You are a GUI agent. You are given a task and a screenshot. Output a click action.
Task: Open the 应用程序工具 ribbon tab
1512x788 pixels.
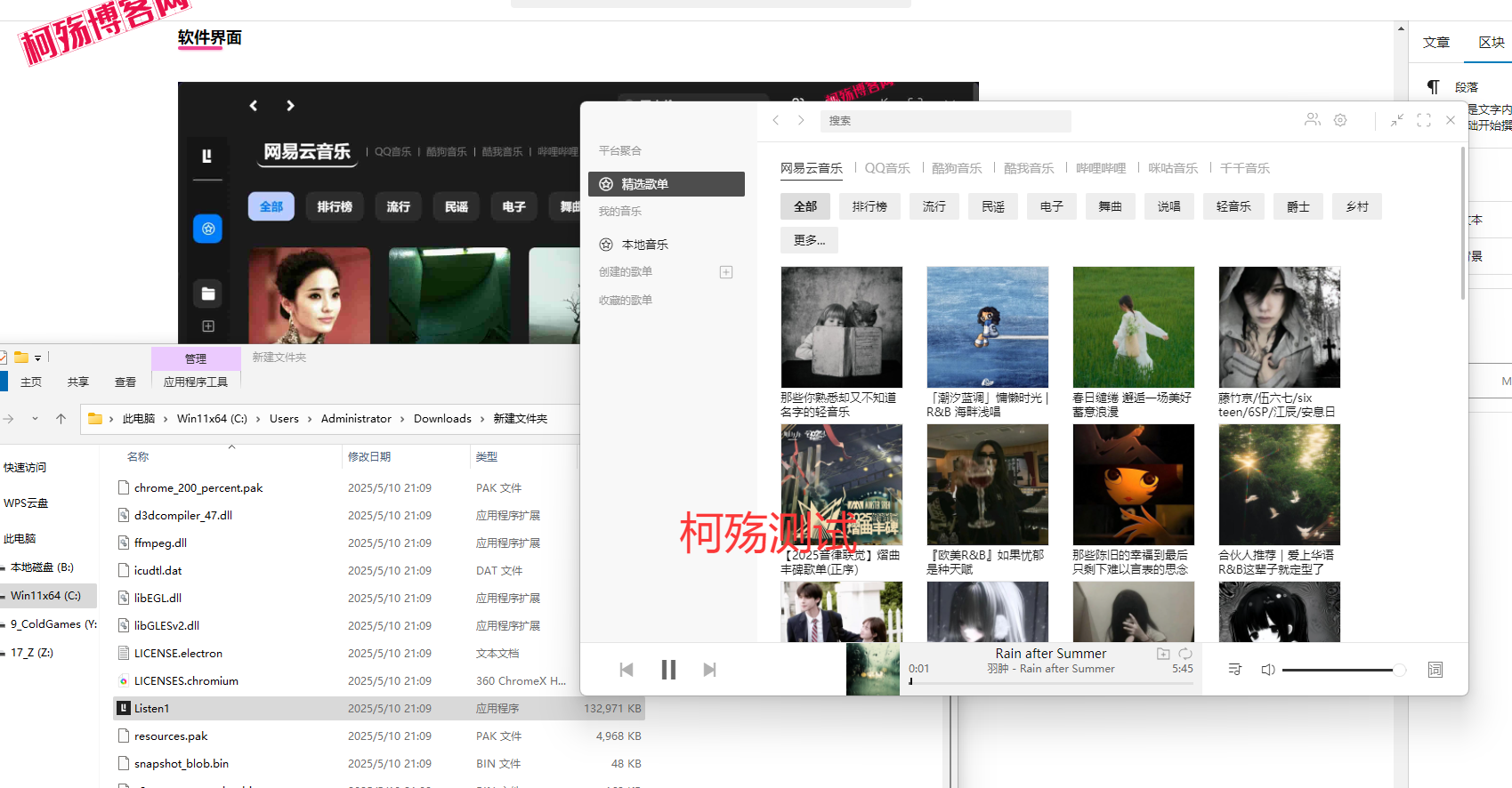(x=196, y=382)
